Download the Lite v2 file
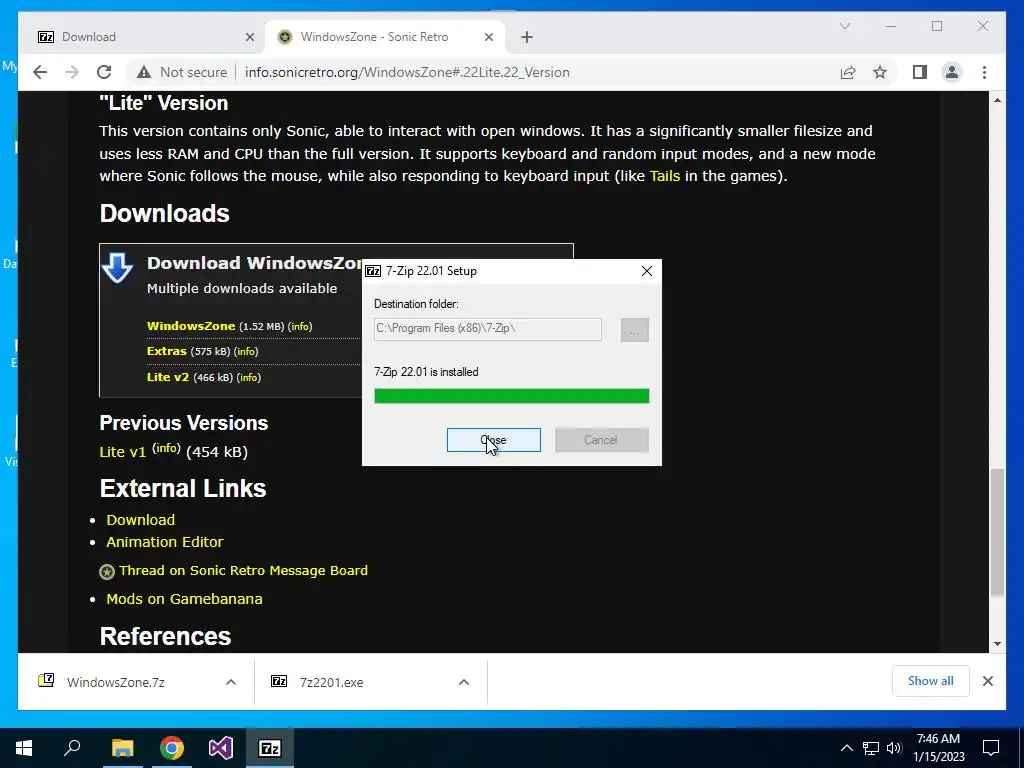1024x768 pixels. click(168, 377)
